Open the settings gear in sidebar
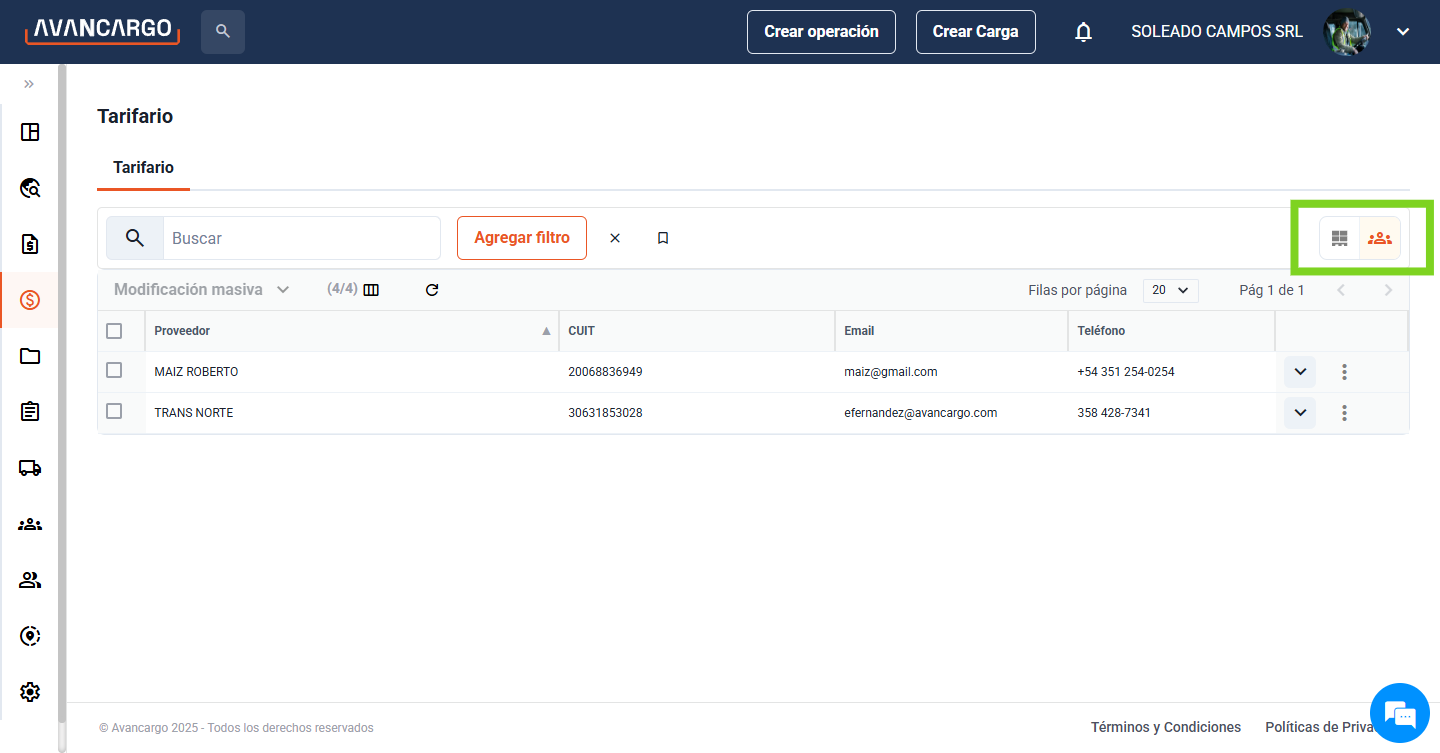This screenshot has width=1440, height=753. (30, 692)
